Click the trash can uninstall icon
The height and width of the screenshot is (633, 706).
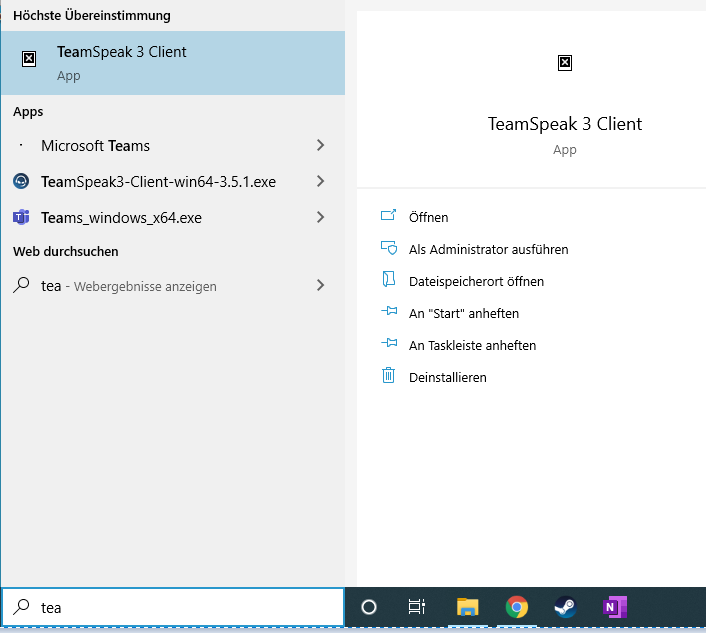(389, 375)
